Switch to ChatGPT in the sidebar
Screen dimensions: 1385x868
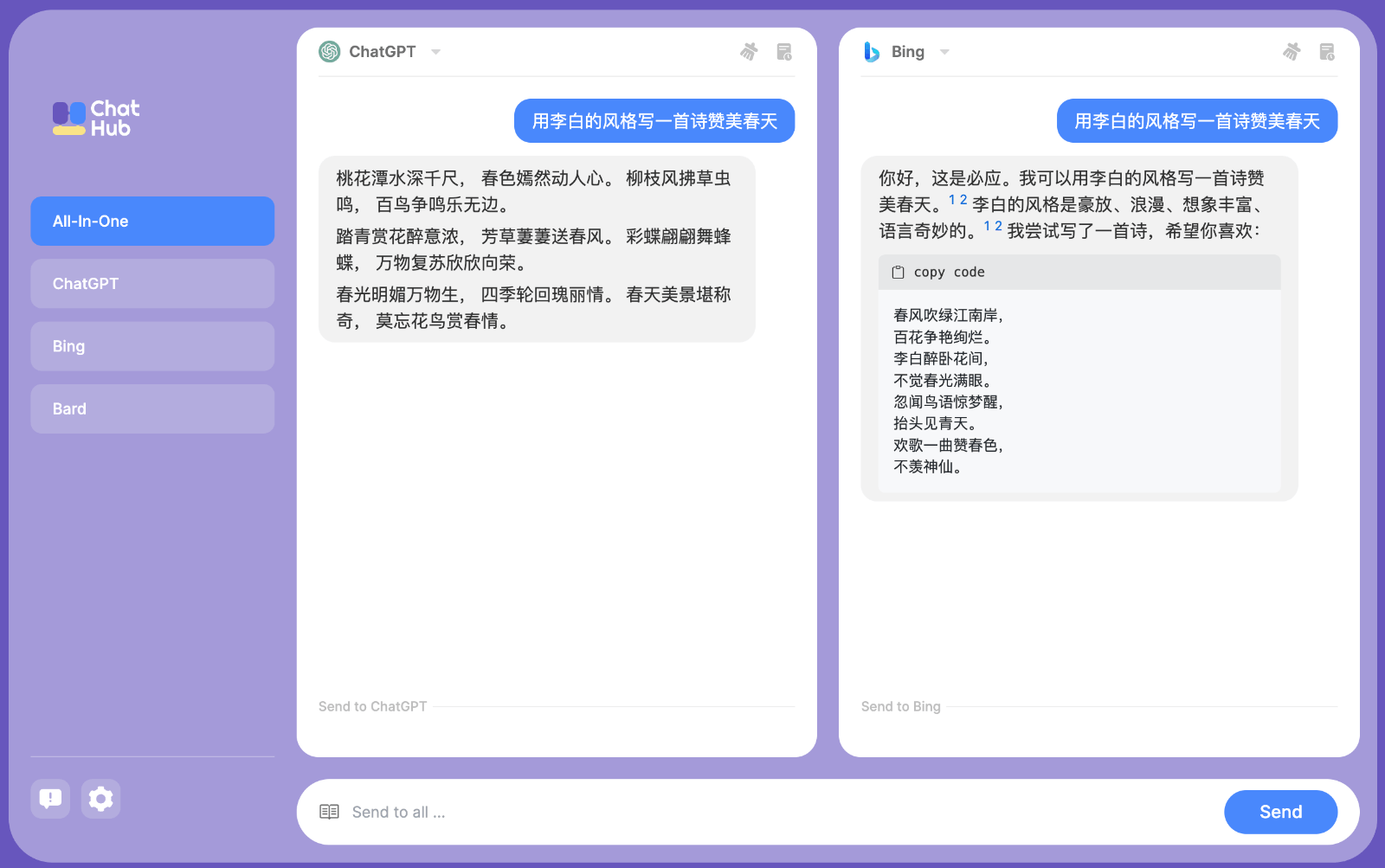(x=152, y=284)
